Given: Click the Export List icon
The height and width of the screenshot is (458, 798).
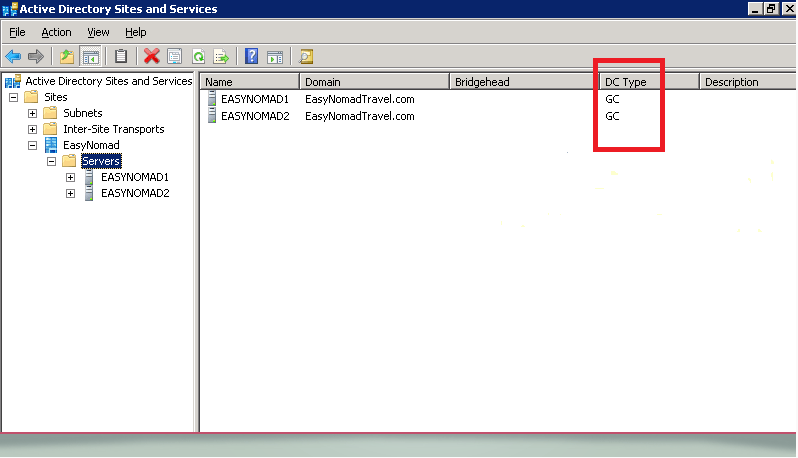Looking at the screenshot, I should (221, 56).
